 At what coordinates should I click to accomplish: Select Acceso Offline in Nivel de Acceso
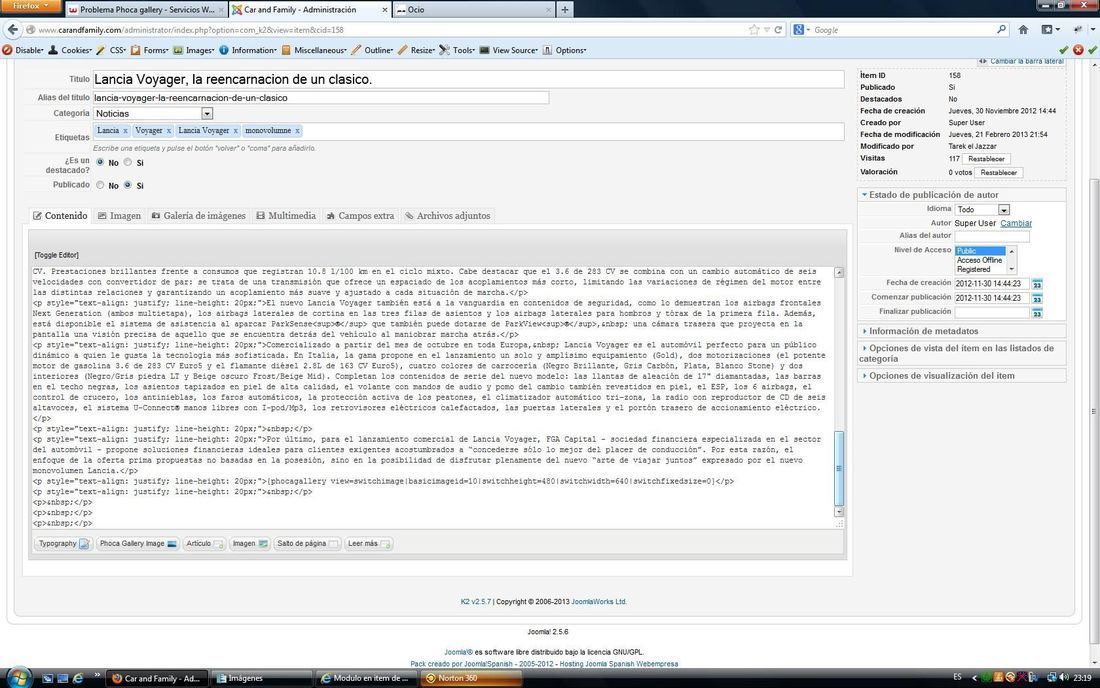click(x=979, y=260)
